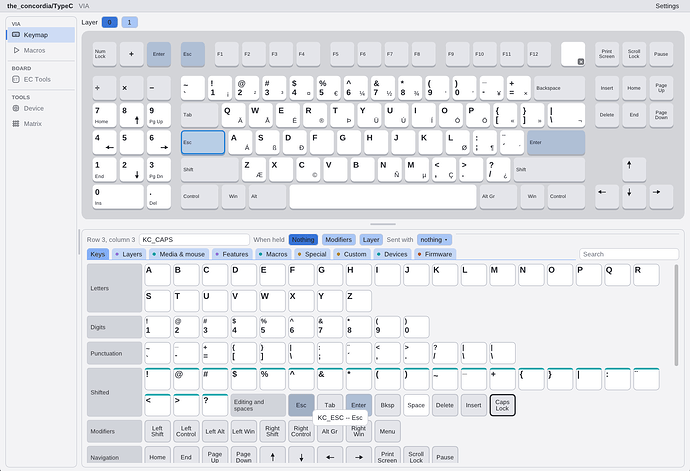Screen dimensions: 690x471
Task: Select numpad 4 left arrow key
Action: pos(104,142)
